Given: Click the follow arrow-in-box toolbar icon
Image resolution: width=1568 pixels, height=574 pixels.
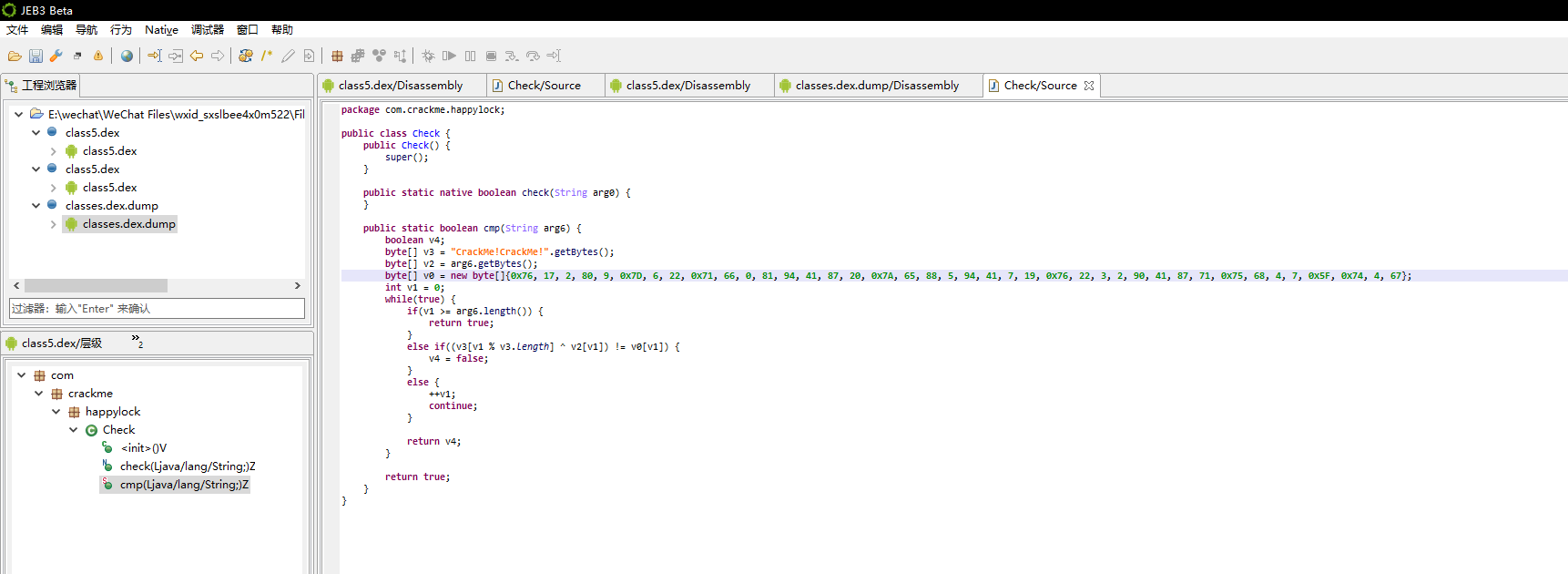Looking at the screenshot, I should 176,56.
